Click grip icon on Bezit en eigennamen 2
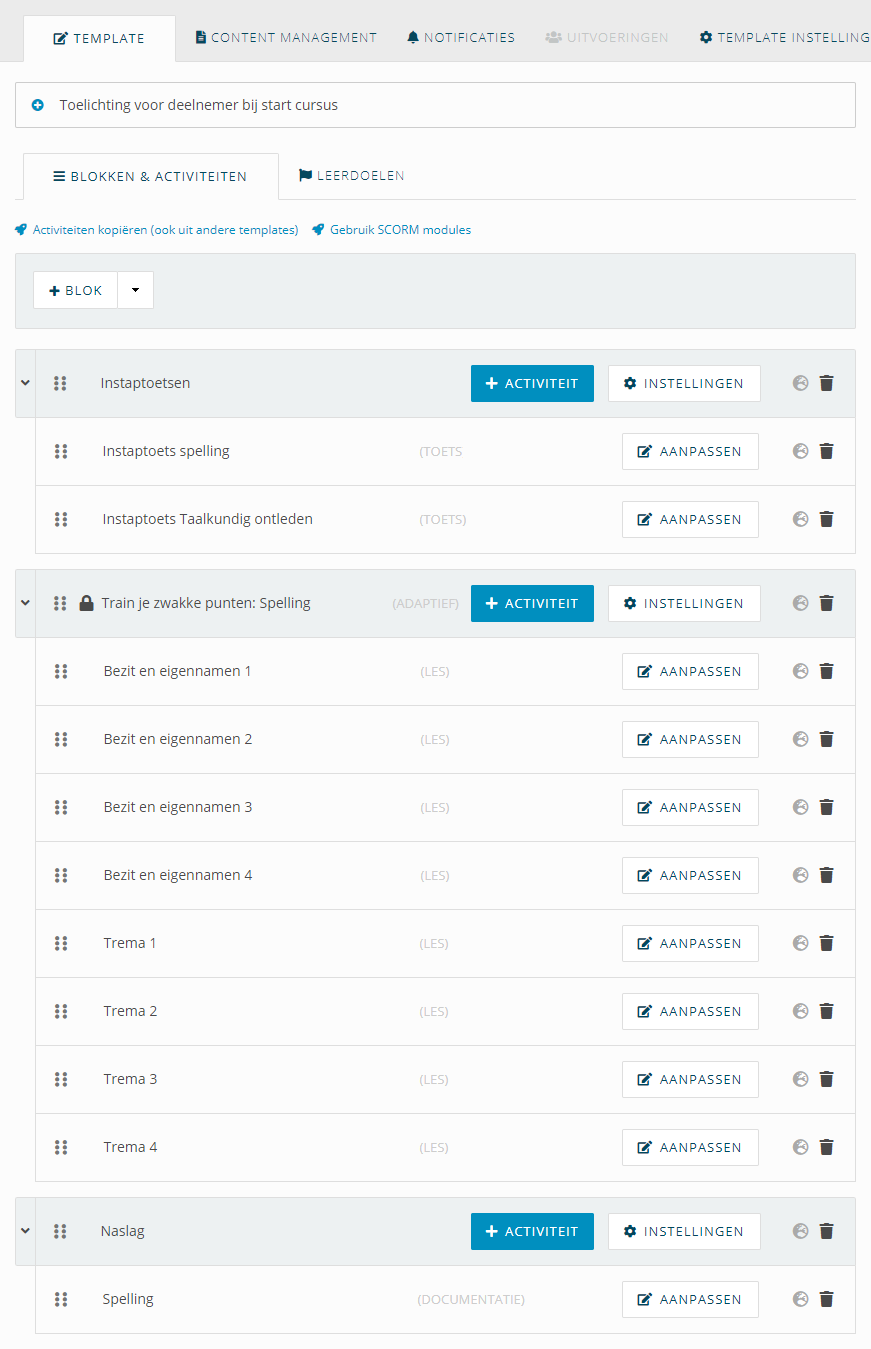 pyautogui.click(x=61, y=739)
